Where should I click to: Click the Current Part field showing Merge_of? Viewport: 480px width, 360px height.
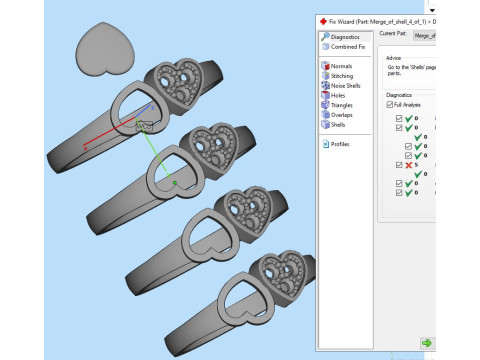point(425,35)
